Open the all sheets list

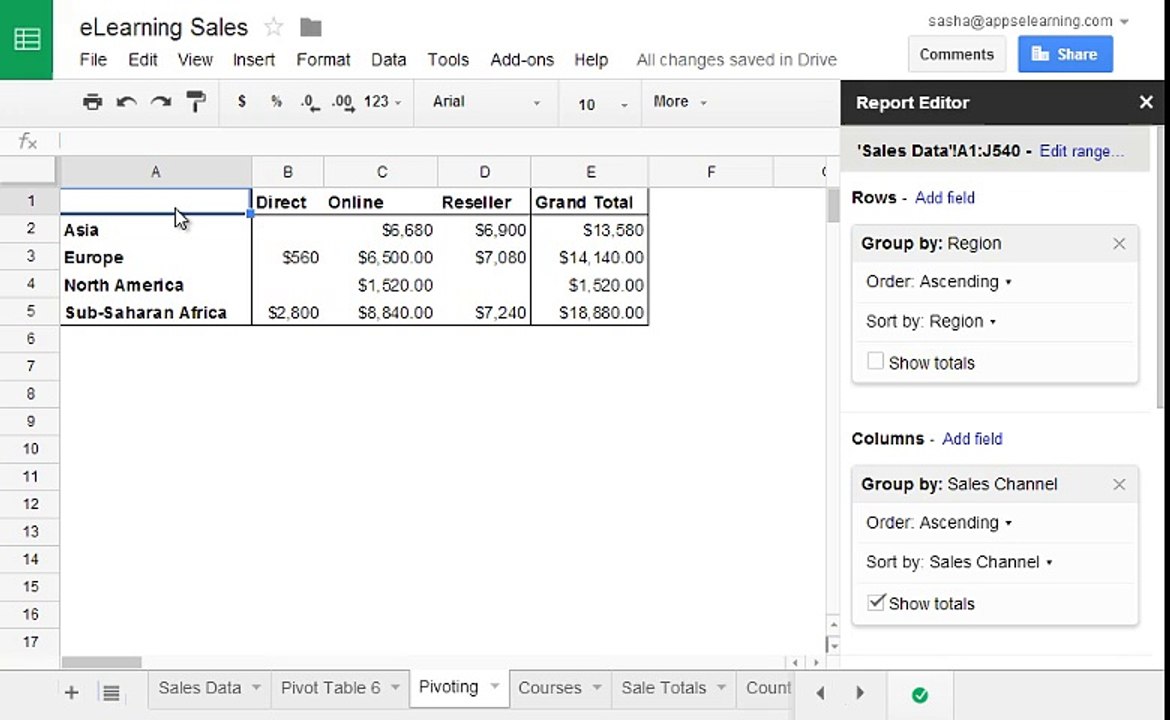click(x=111, y=693)
